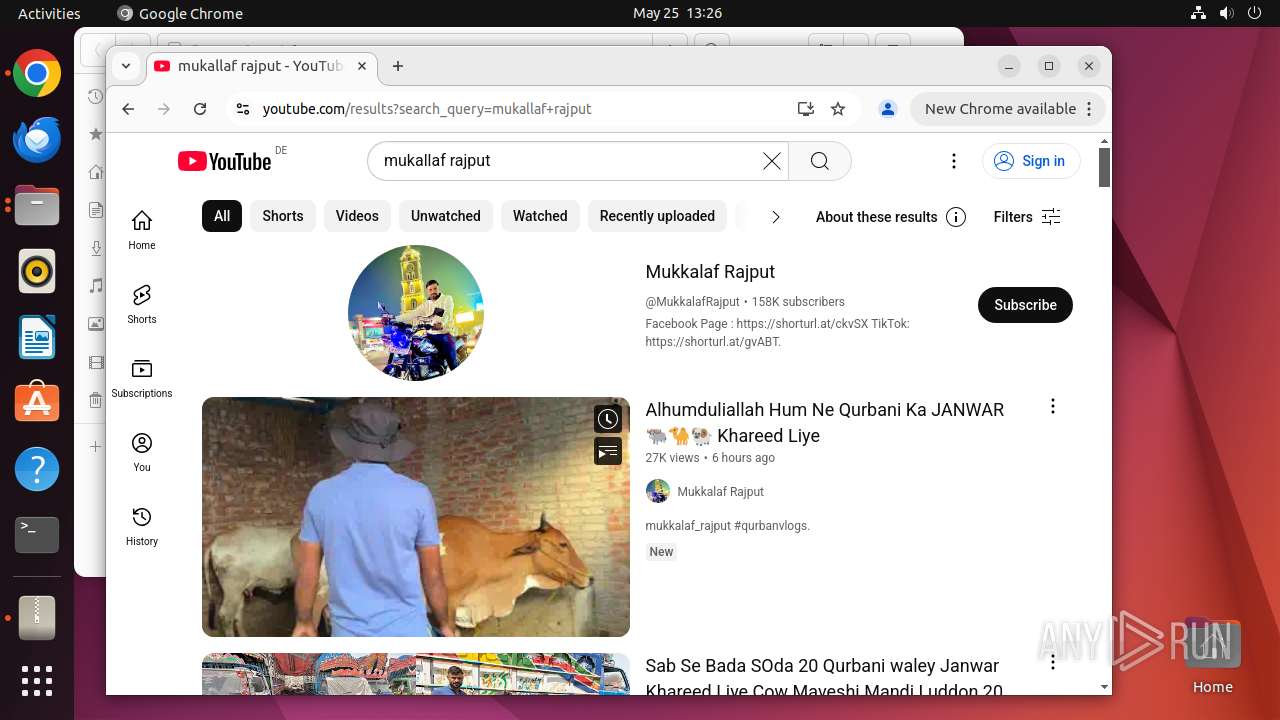The height and width of the screenshot is (720, 1280).
Task: Open more actions for Sab Se Bada video
Action: click(1052, 662)
